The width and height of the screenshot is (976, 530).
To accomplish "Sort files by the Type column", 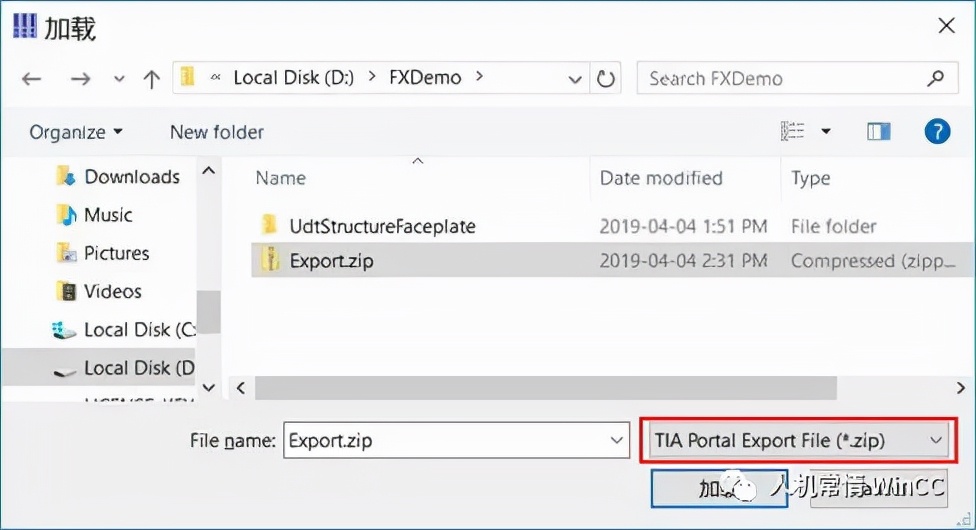I will pyautogui.click(x=810, y=178).
